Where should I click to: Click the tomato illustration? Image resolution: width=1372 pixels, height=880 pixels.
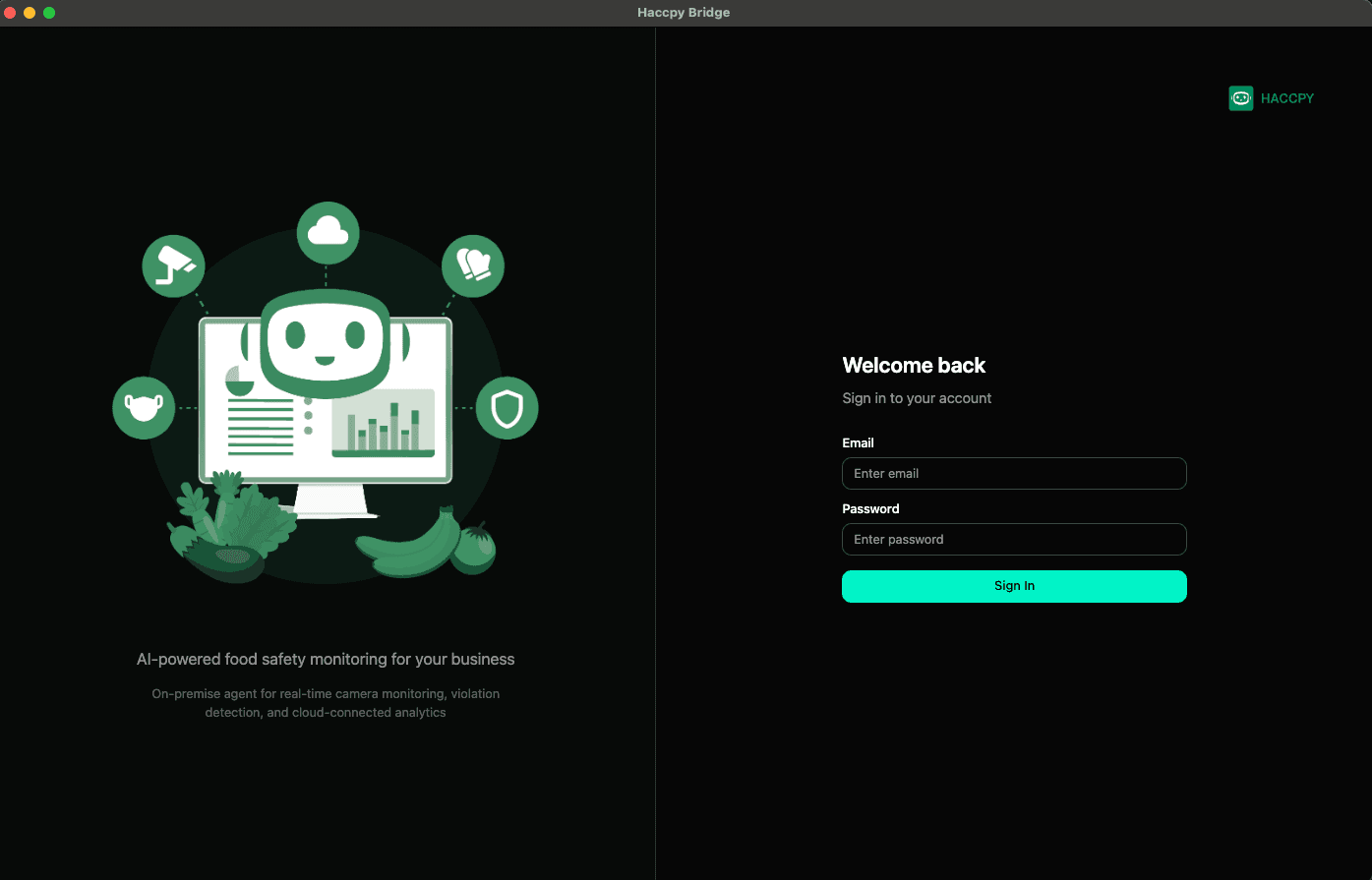(476, 549)
